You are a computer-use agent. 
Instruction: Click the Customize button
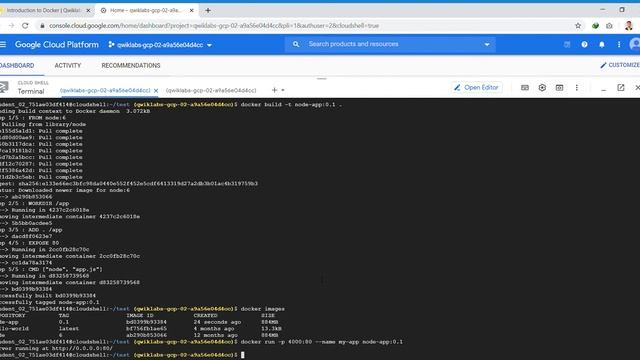[x=620, y=65]
